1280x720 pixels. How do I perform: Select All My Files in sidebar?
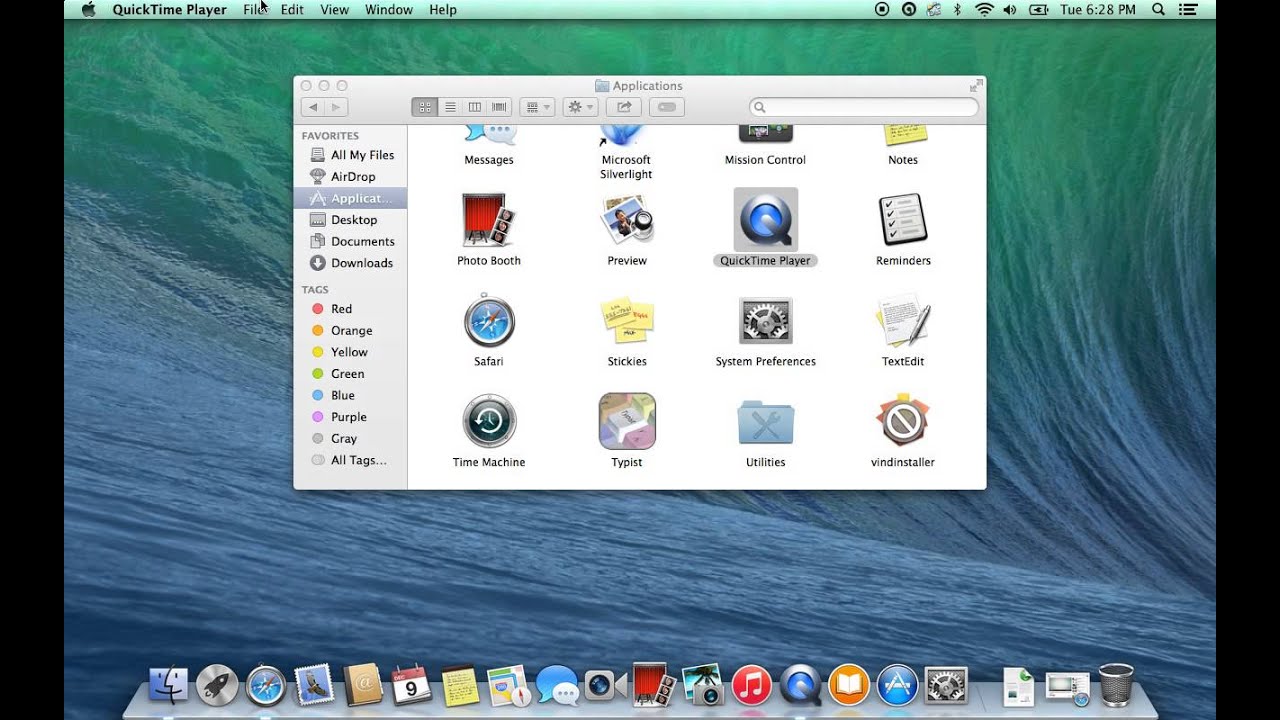351,155
